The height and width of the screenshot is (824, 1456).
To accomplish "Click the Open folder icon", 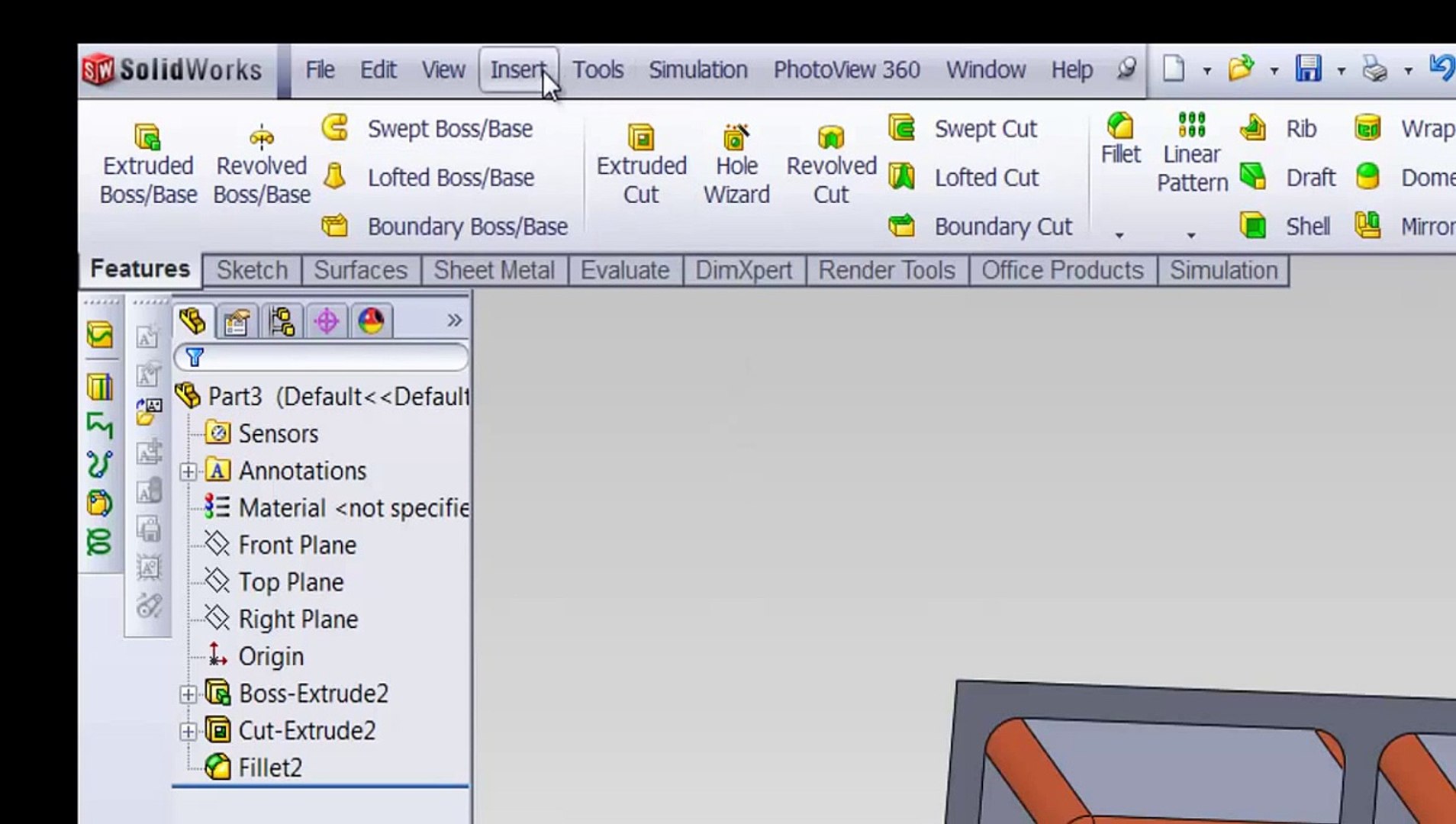I will (1242, 69).
